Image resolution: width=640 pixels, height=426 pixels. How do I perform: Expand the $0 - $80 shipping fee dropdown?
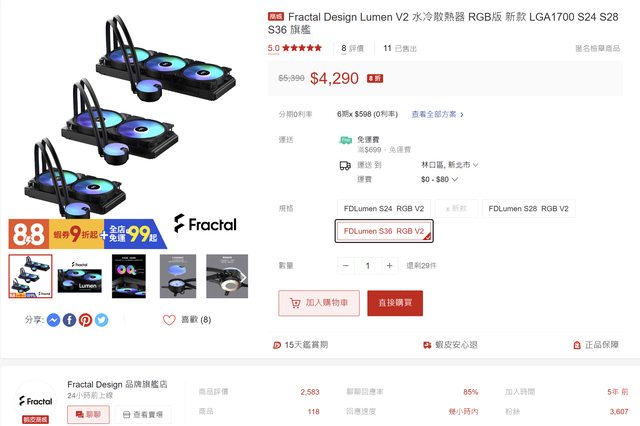click(x=439, y=180)
